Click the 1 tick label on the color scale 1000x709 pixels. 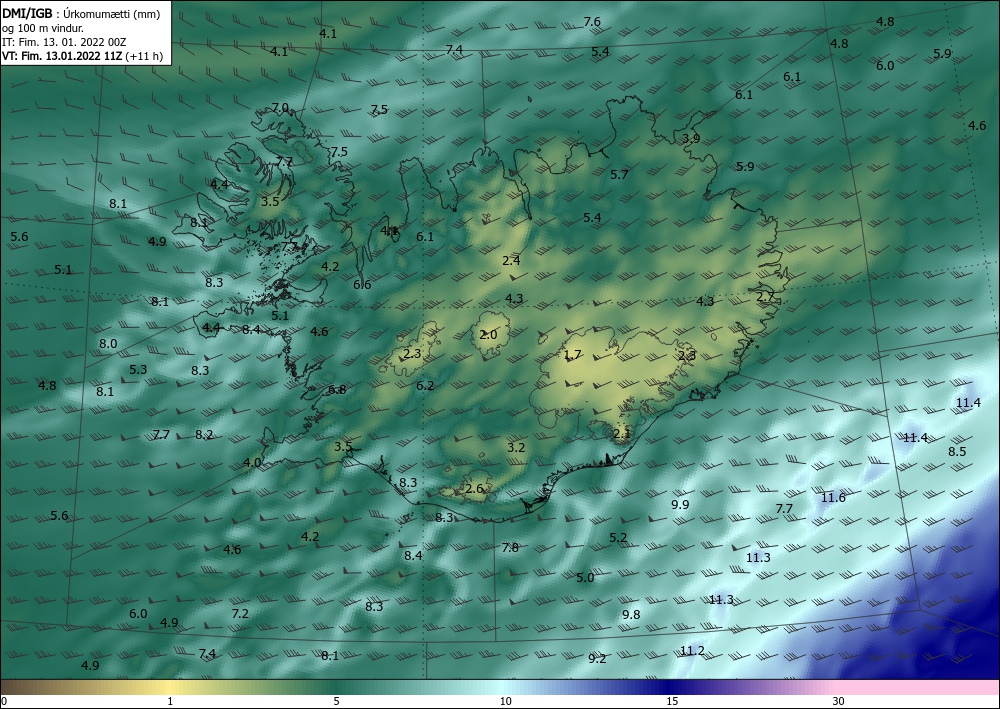(x=170, y=701)
